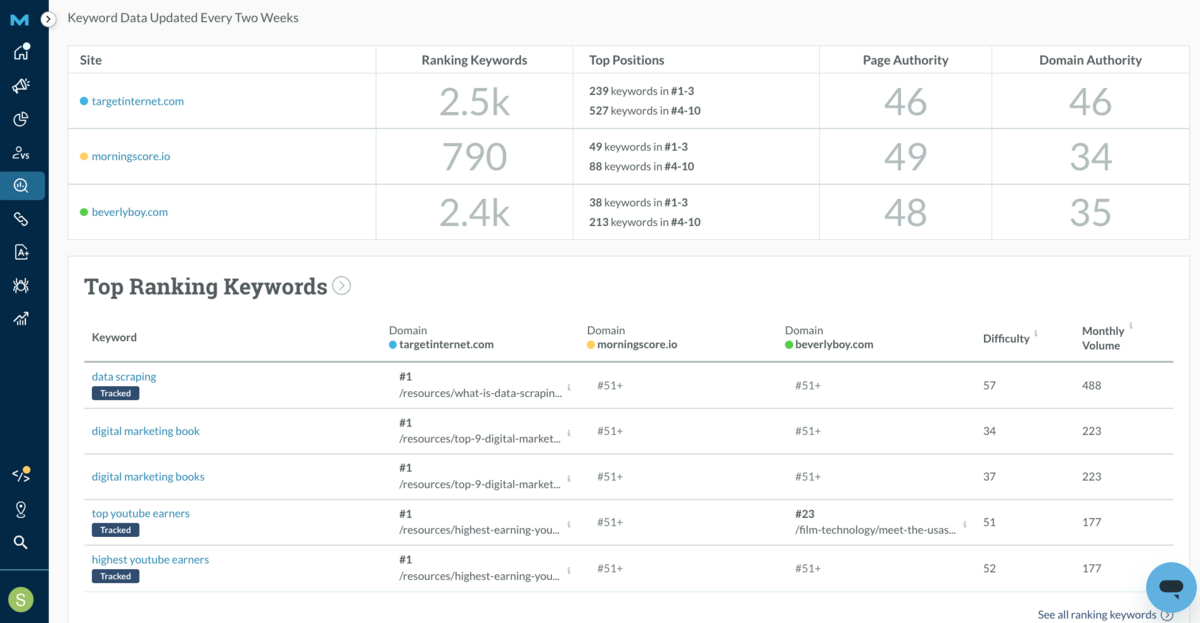Click '213 keywords in #4-10' text
Viewport: 1200px width, 623px height.
coord(645,222)
